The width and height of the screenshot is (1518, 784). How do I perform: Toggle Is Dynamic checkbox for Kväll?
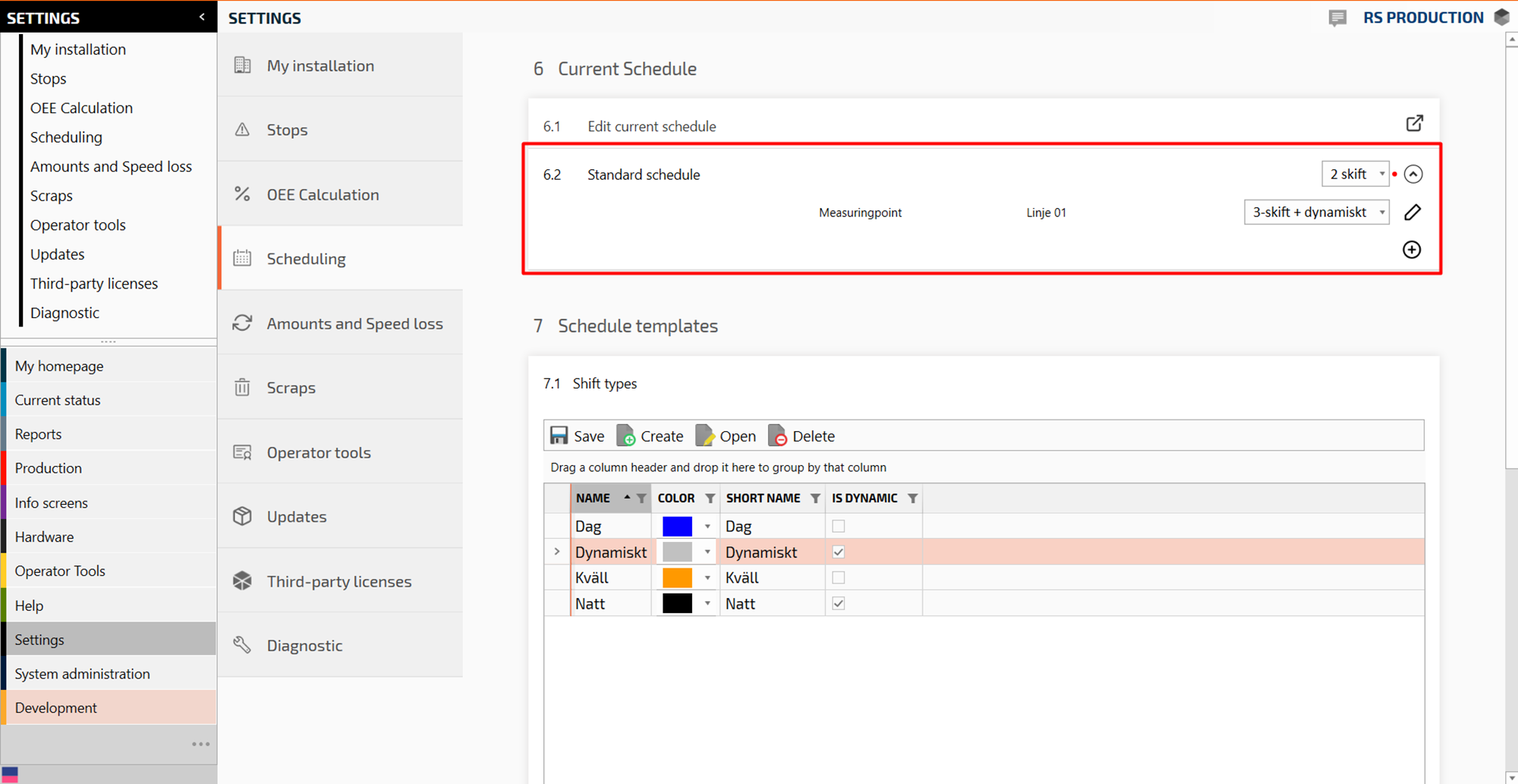coord(838,578)
